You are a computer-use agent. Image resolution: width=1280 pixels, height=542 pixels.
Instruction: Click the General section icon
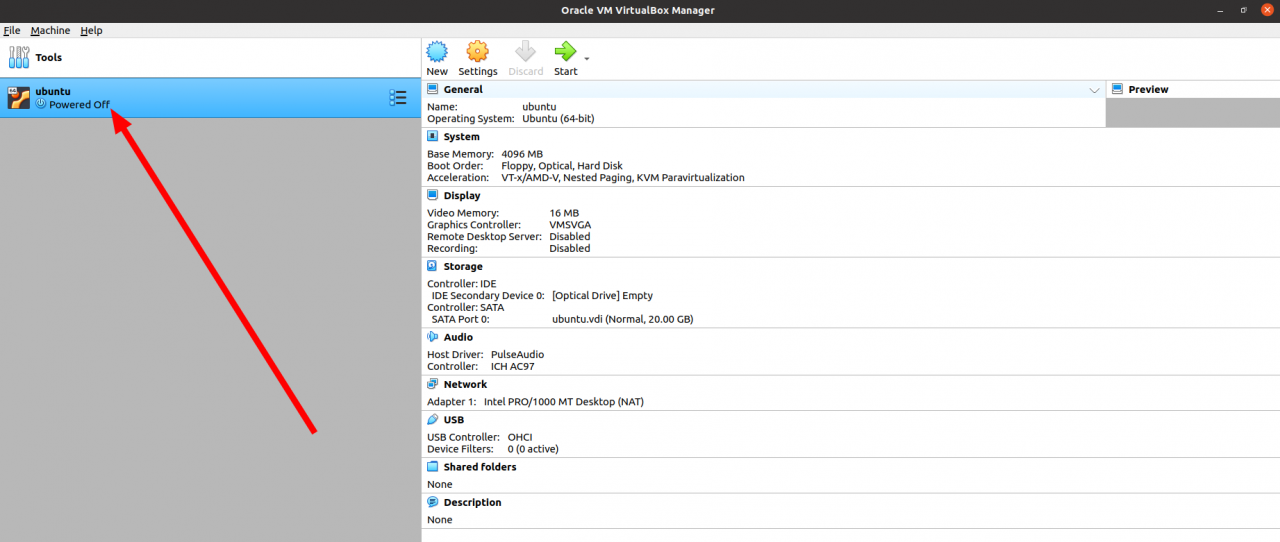(433, 89)
